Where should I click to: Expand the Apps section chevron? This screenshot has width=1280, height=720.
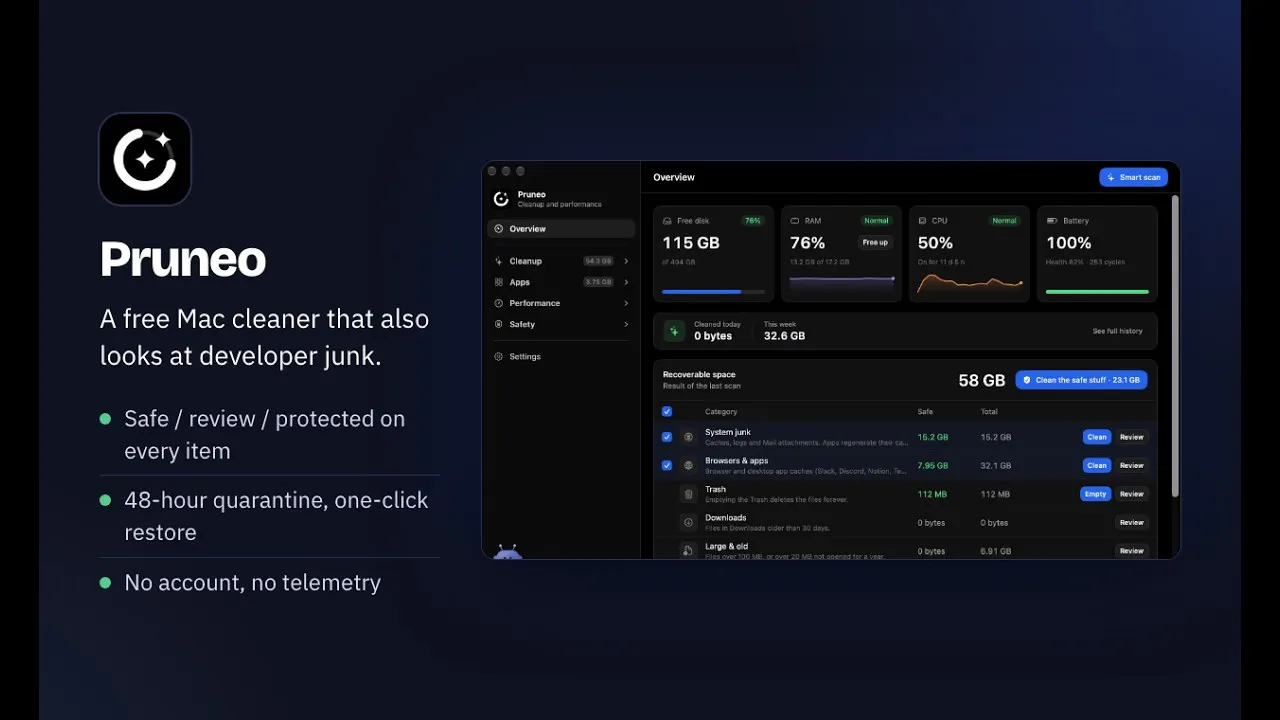pyautogui.click(x=626, y=282)
